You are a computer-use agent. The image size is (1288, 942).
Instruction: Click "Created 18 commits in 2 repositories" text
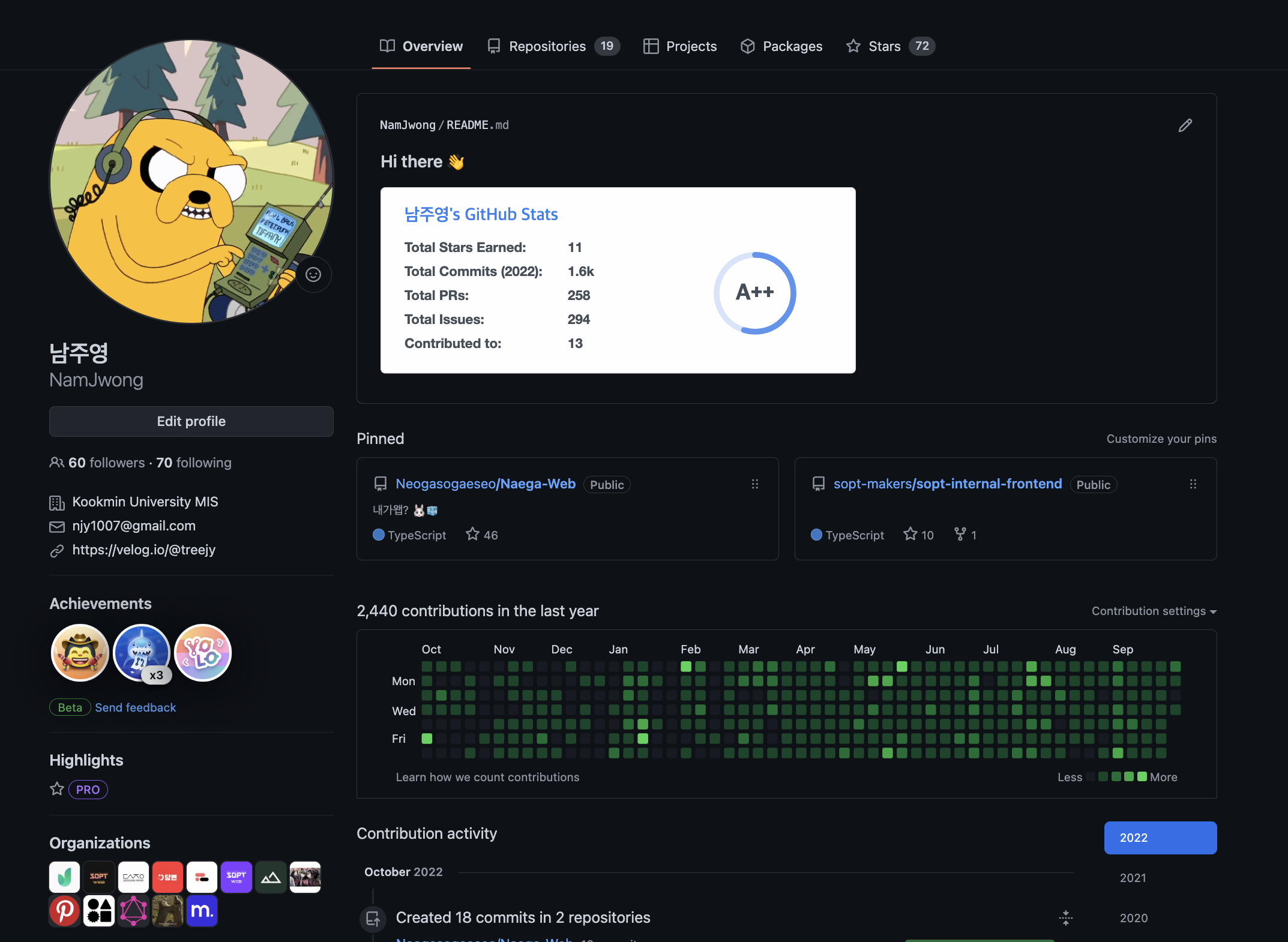pos(523,917)
